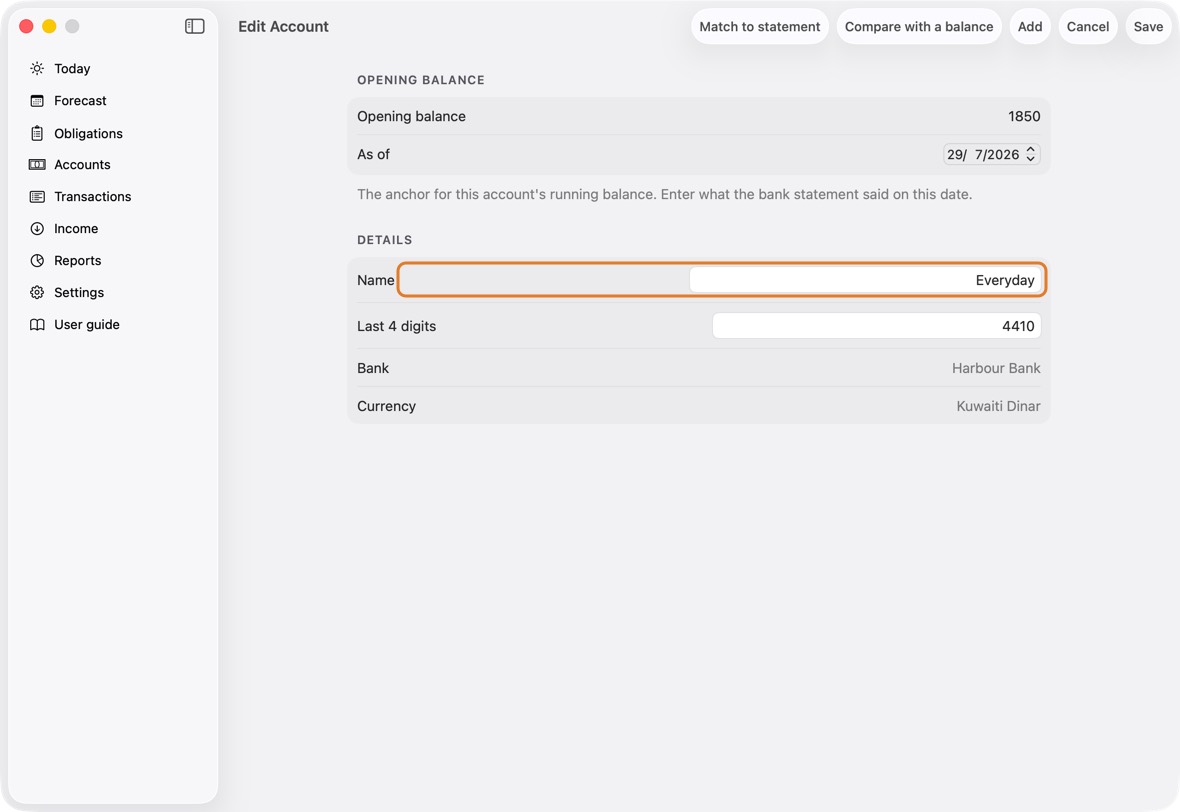Screen dimensions: 1180x812
Task: Click the Accounts banknote icon
Action: coord(37,165)
